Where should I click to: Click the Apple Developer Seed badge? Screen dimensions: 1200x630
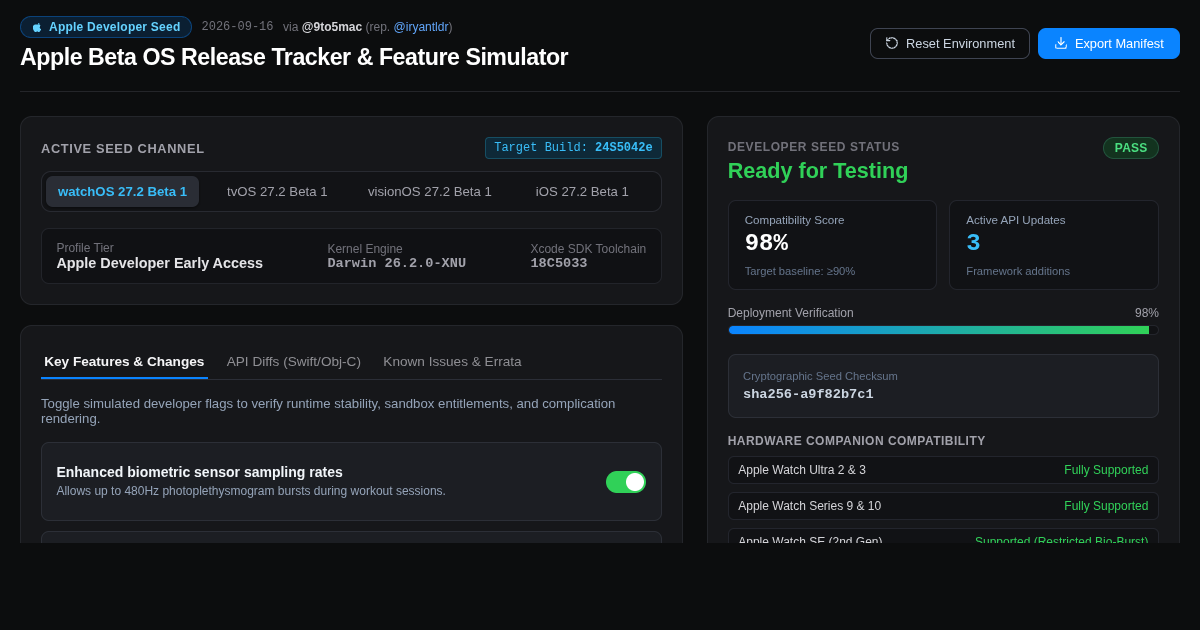(x=106, y=27)
